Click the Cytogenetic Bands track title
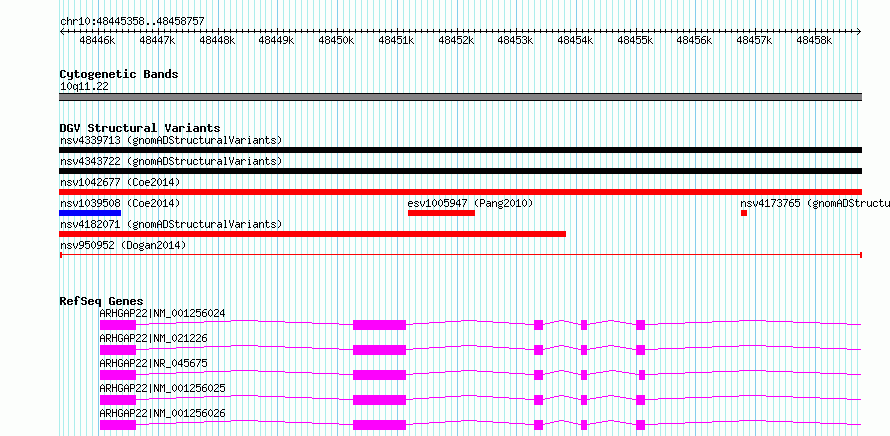 (119, 74)
